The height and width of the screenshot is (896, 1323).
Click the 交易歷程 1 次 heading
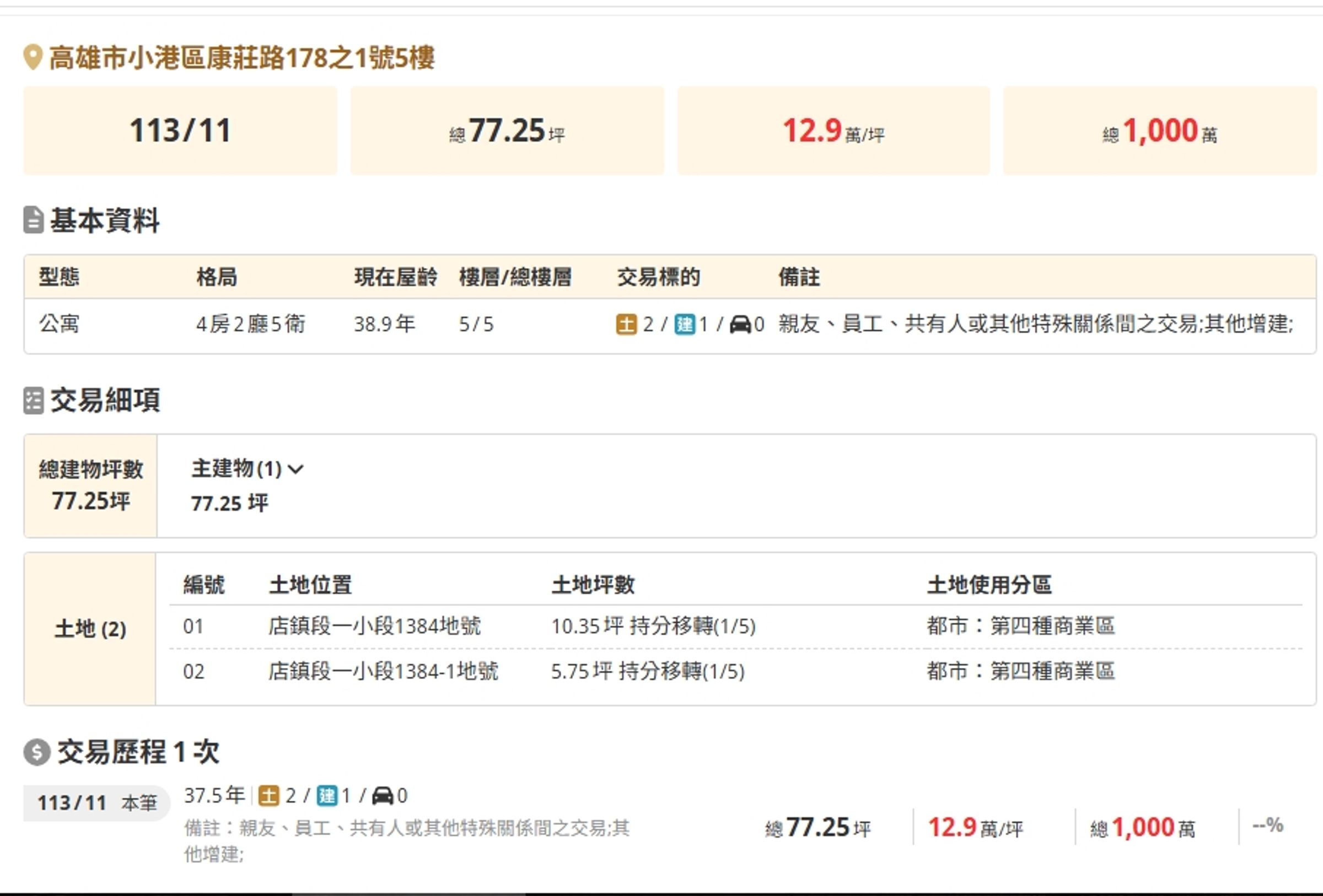138,752
